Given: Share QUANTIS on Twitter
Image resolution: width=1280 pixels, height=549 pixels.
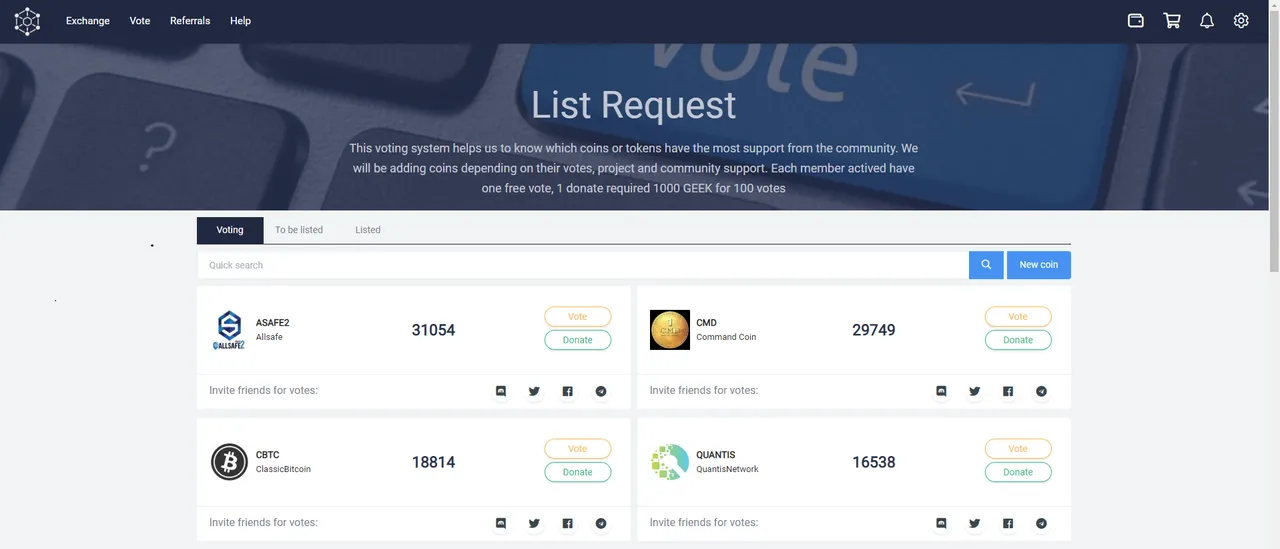Looking at the screenshot, I should click(x=974, y=523).
